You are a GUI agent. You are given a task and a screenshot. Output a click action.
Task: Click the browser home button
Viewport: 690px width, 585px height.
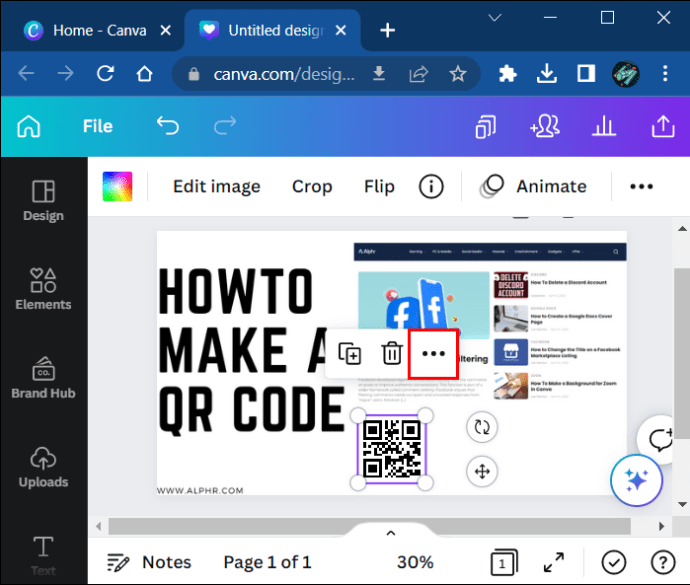click(144, 74)
